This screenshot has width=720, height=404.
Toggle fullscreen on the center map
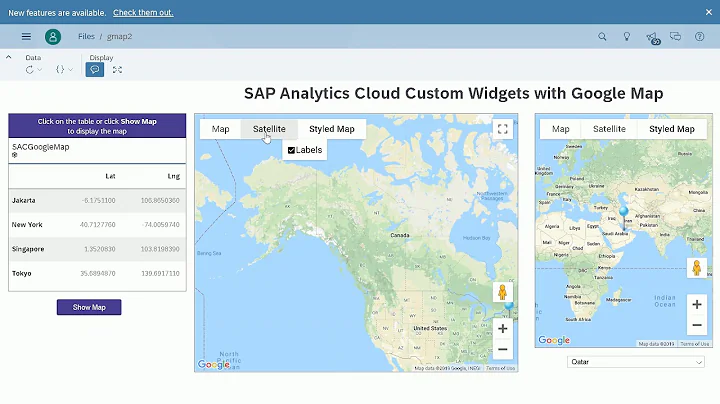click(502, 129)
